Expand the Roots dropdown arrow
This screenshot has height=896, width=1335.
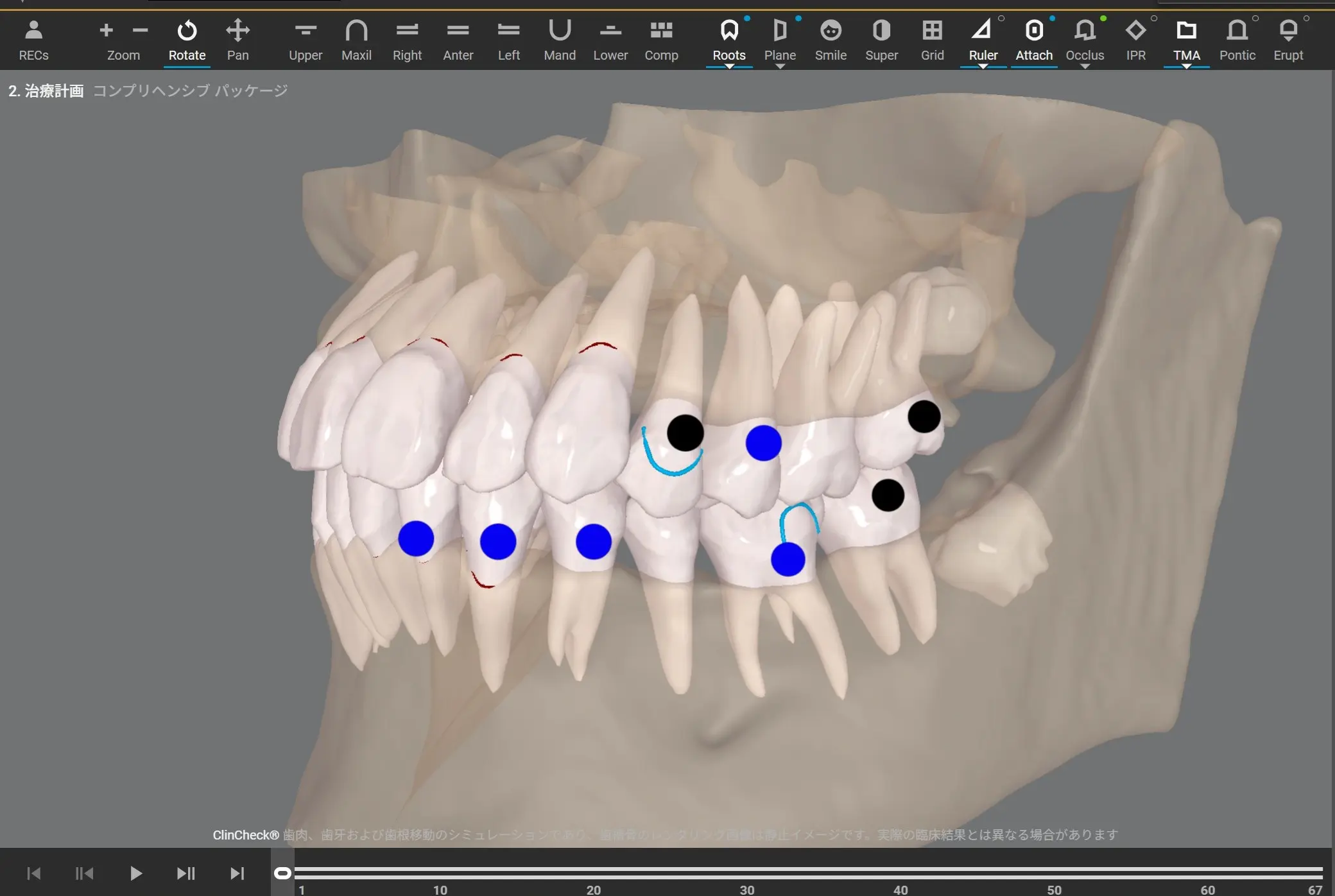(729, 67)
